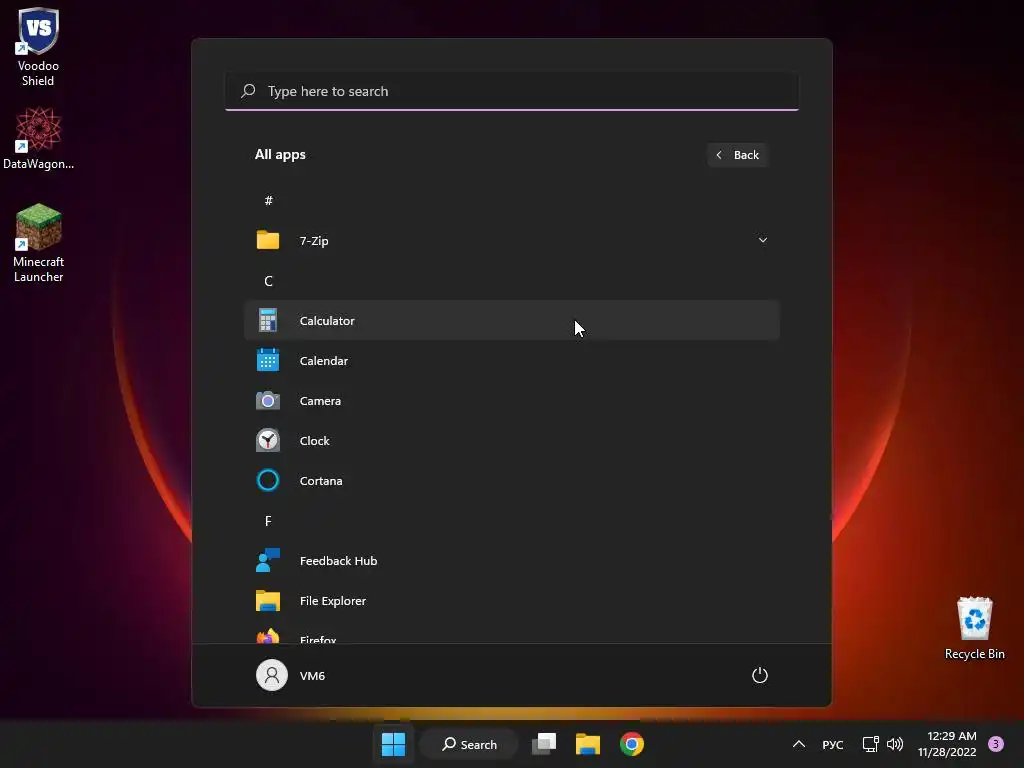Image resolution: width=1024 pixels, height=768 pixels.
Task: Click the Windows Start button on the taskbar
Action: point(393,744)
